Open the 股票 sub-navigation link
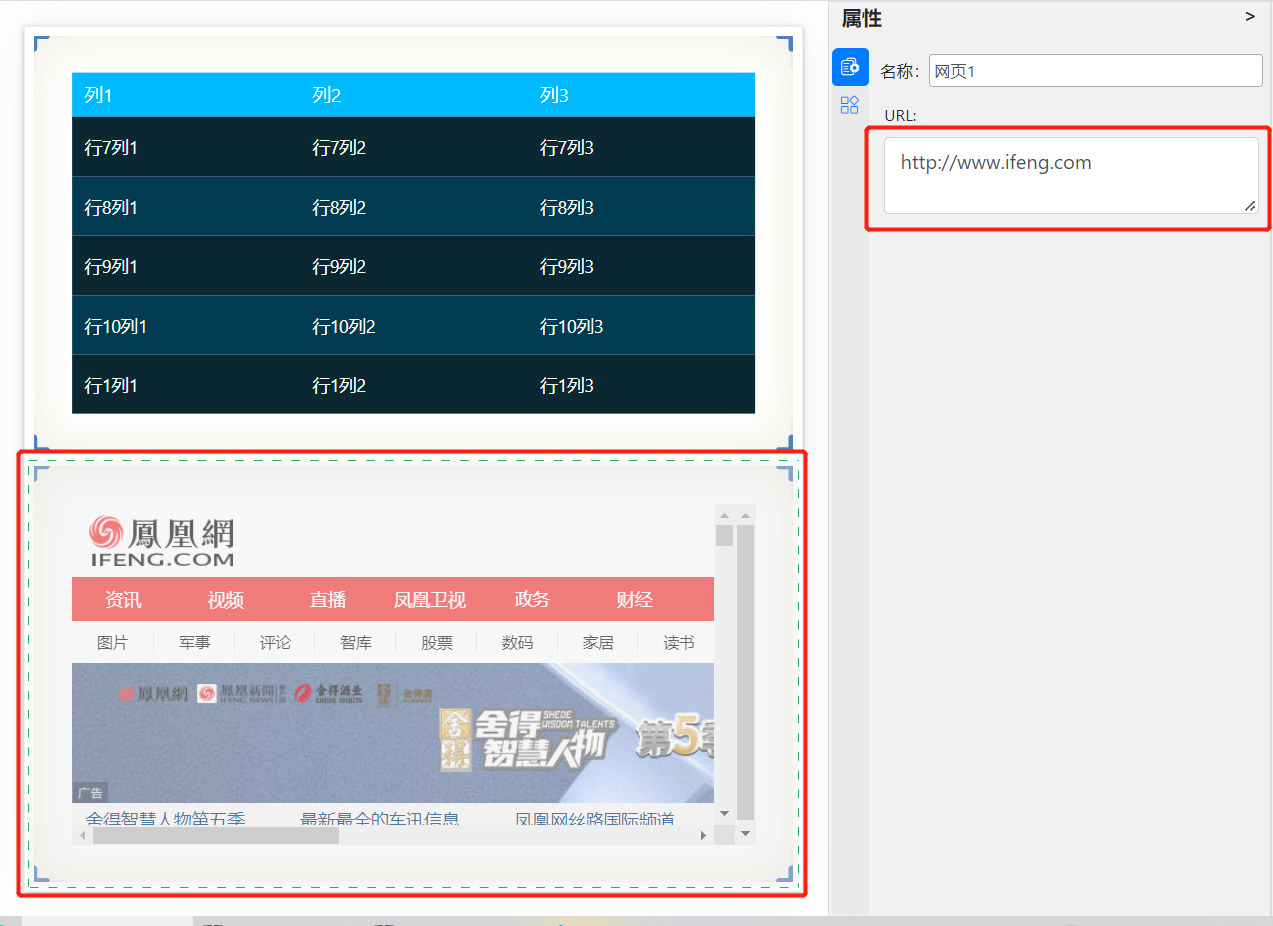 pyautogui.click(x=437, y=643)
